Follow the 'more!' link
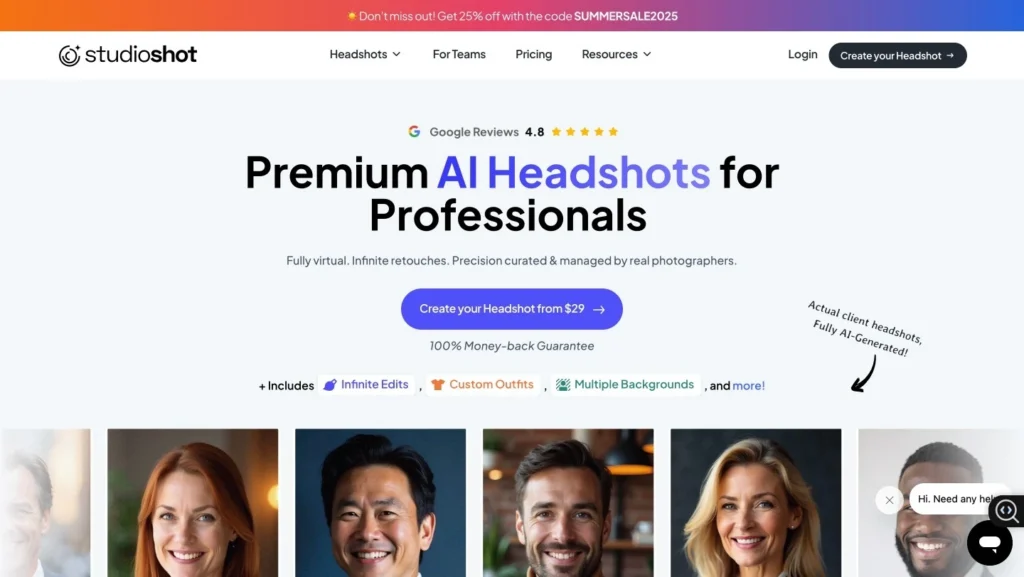This screenshot has height=577, width=1024. tap(748, 386)
